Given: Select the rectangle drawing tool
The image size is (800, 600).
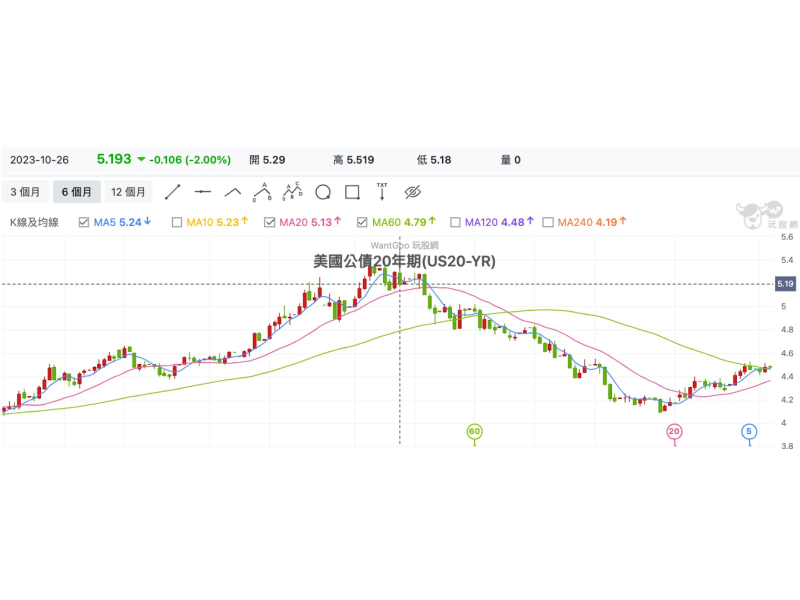Looking at the screenshot, I should (x=353, y=192).
